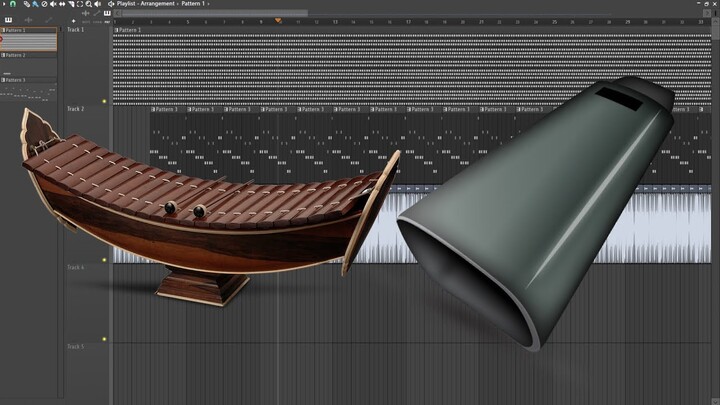Select the Track 2 header label
The image size is (720, 405).
(75, 109)
